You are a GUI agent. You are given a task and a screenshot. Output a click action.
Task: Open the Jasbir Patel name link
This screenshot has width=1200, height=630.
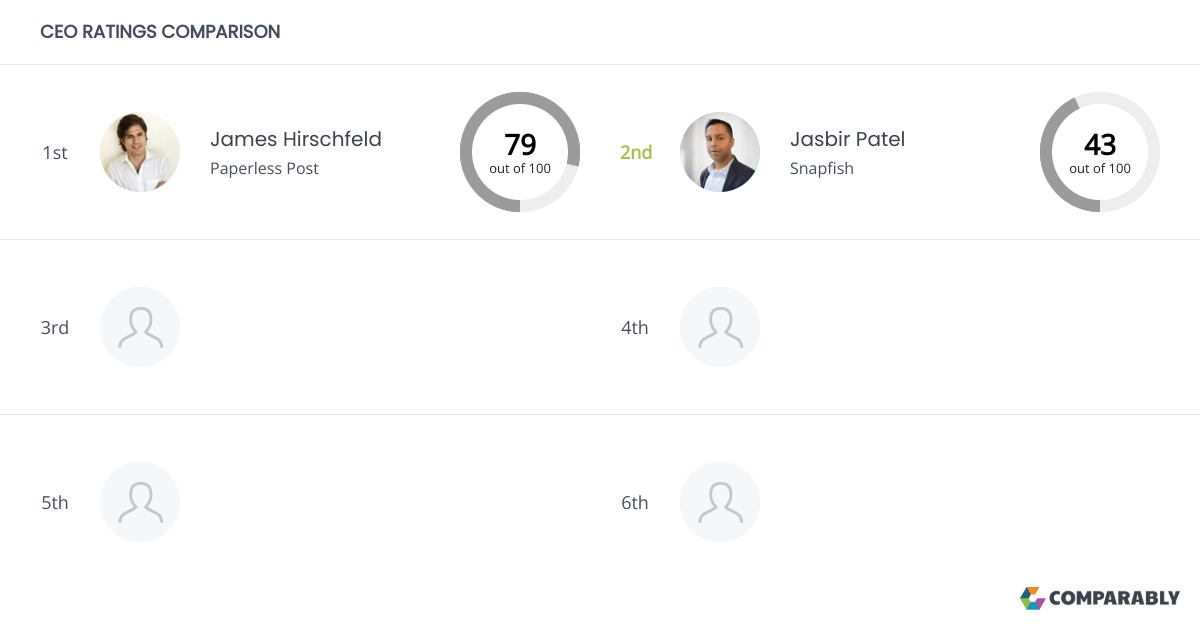(x=847, y=139)
